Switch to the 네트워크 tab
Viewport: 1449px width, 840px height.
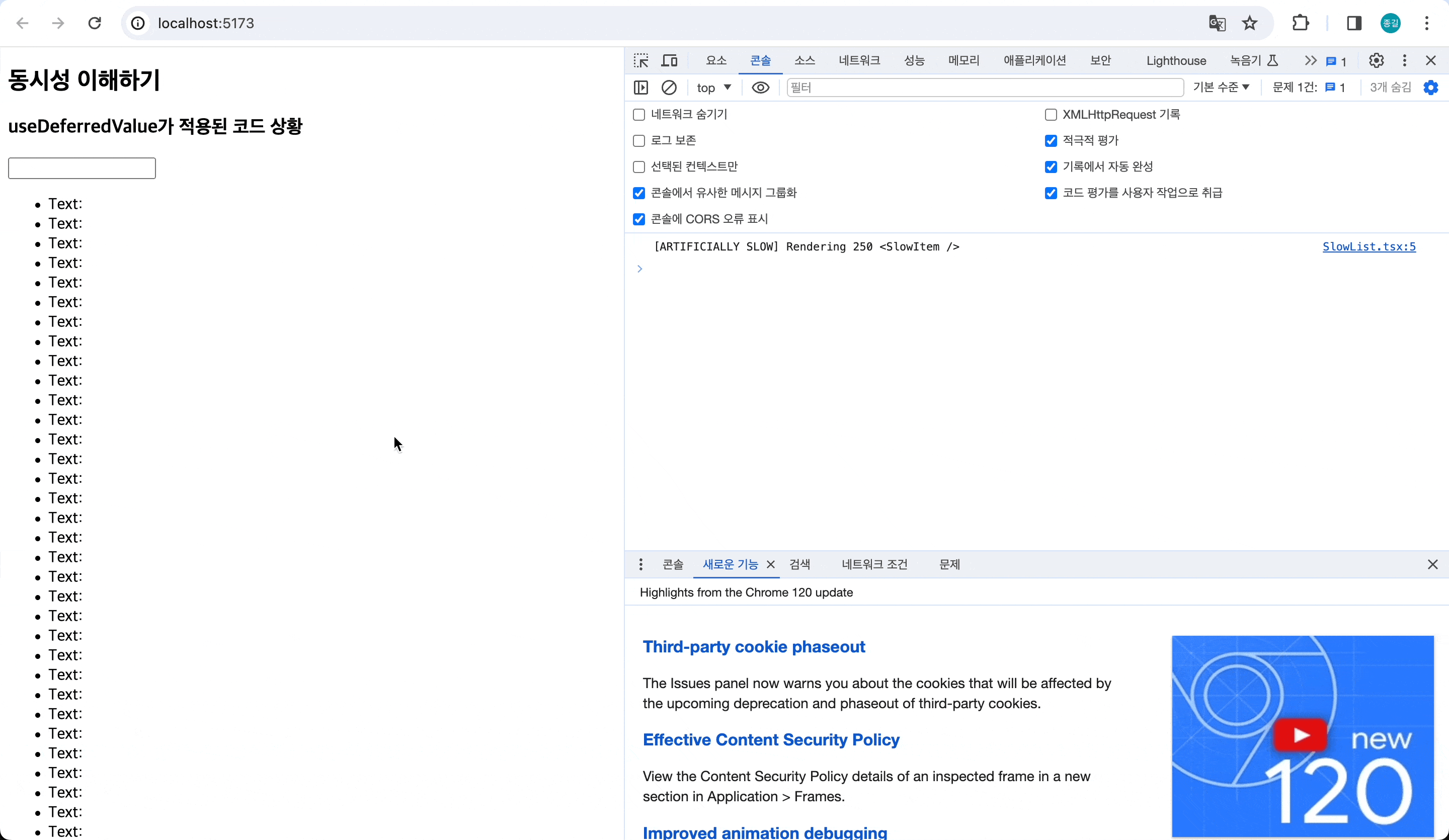[x=859, y=60]
